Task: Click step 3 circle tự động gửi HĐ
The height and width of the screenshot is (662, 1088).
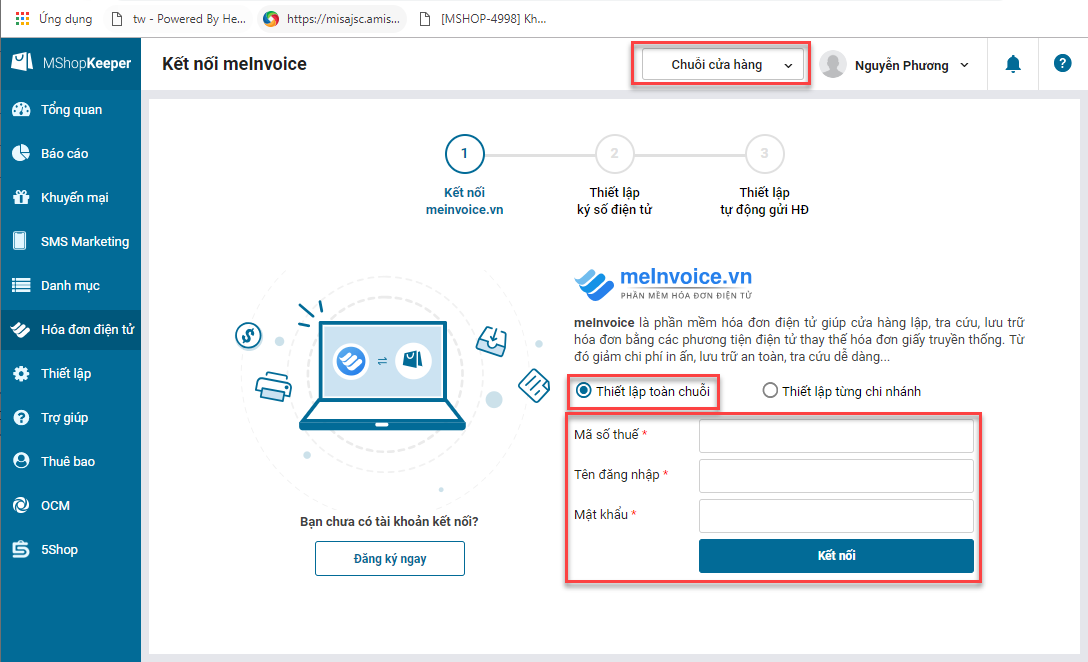Action: (x=764, y=153)
